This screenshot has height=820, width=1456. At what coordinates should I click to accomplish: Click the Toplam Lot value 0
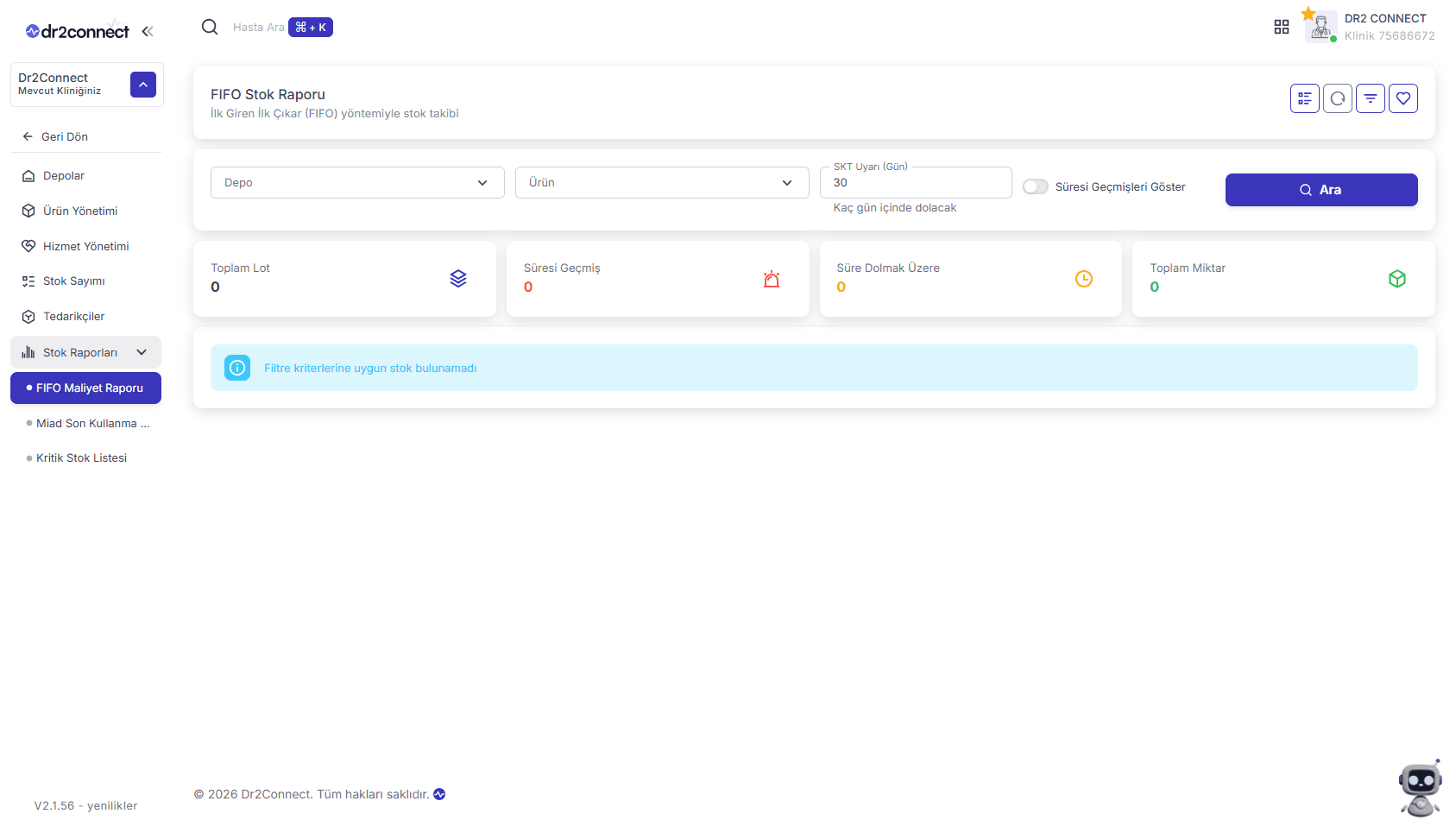tap(216, 287)
